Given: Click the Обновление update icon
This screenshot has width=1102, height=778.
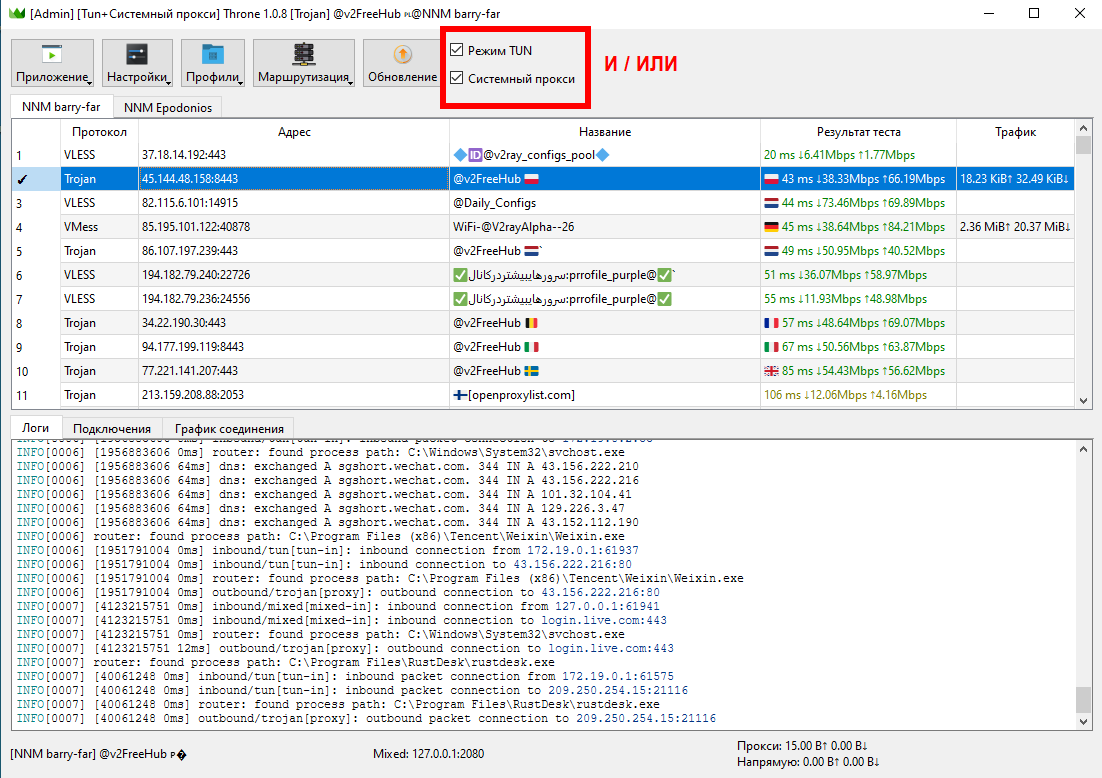Looking at the screenshot, I should (x=402, y=55).
